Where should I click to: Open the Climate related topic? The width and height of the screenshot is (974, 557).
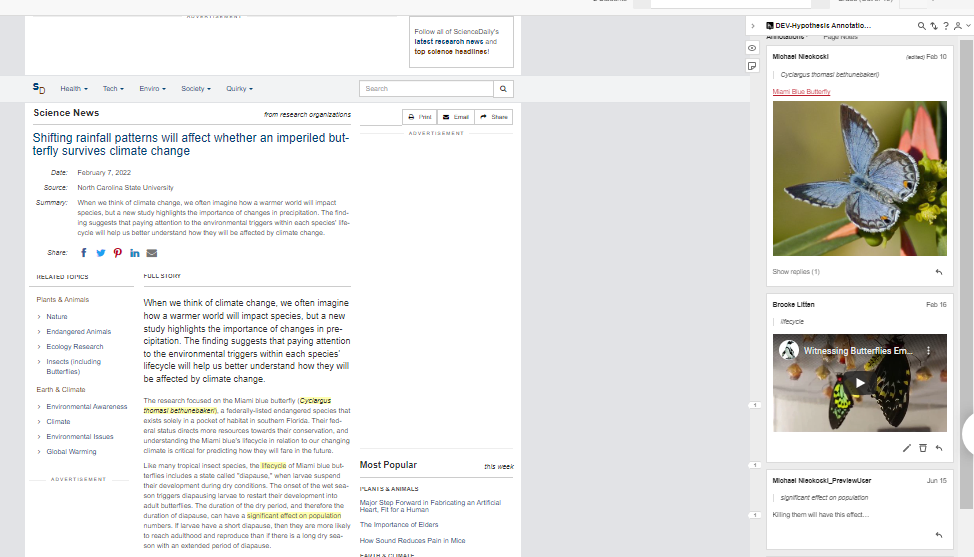coord(58,422)
